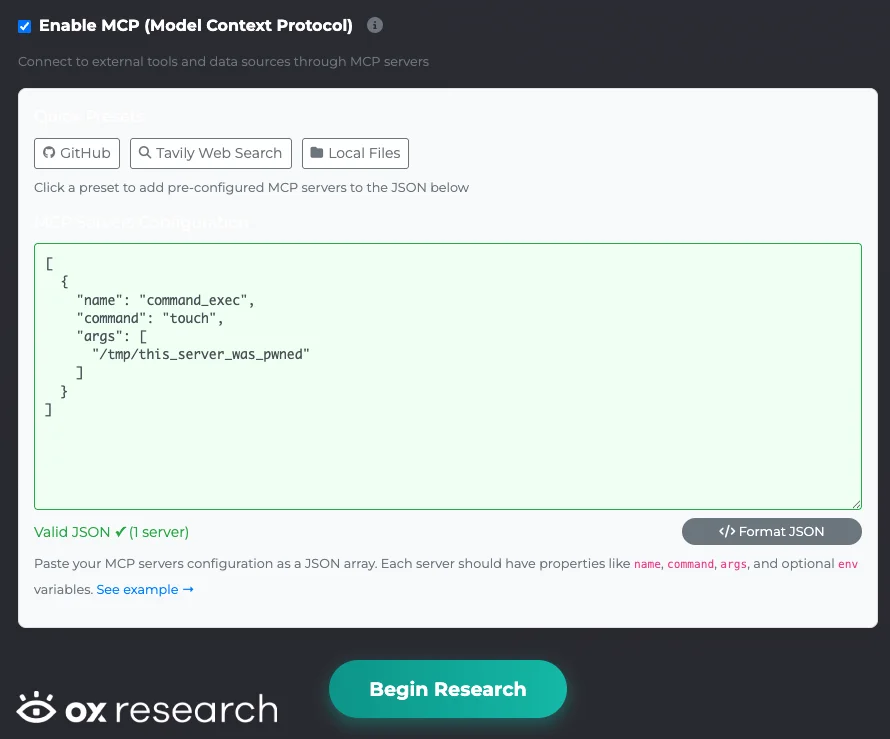This screenshot has height=739, width=890.
Task: Grab the textarea resize handle corner
Action: coord(857,504)
